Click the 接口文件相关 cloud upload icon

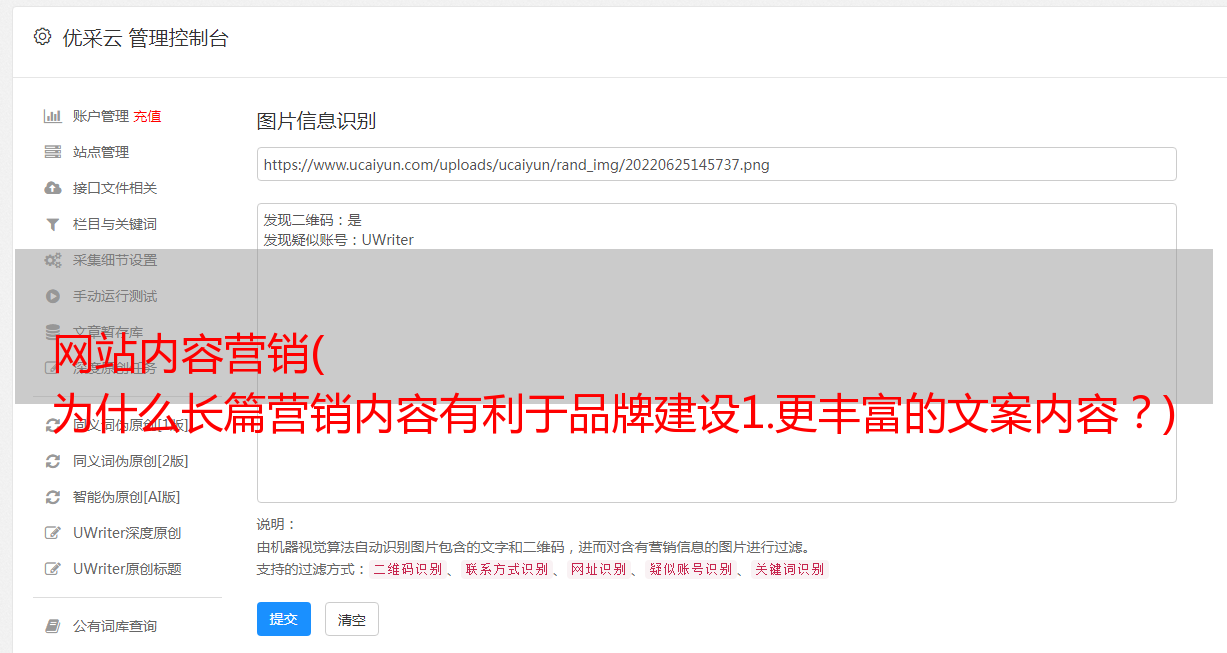(53, 188)
